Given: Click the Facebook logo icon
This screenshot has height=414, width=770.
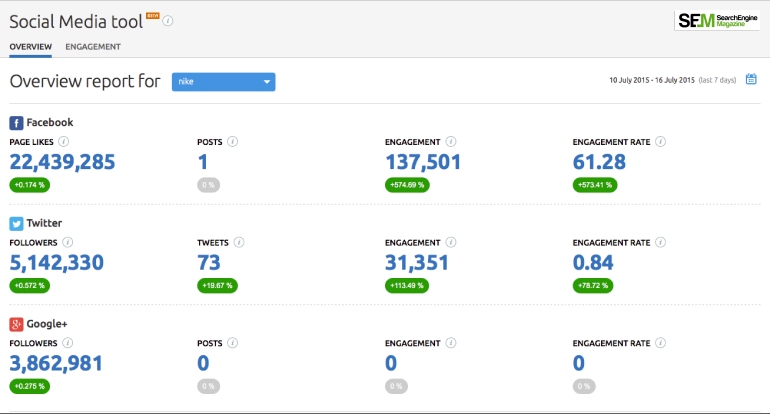Looking at the screenshot, I should click(x=16, y=123).
